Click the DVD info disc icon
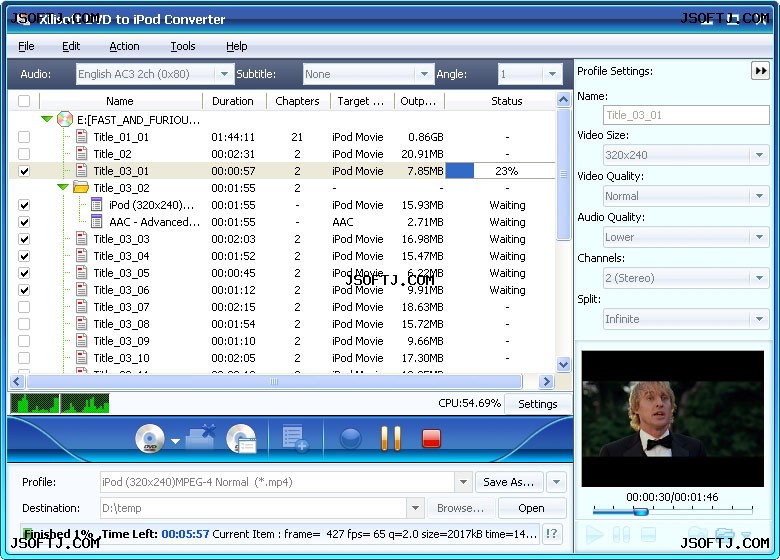Viewport: 780px width, 560px height. pos(241,439)
